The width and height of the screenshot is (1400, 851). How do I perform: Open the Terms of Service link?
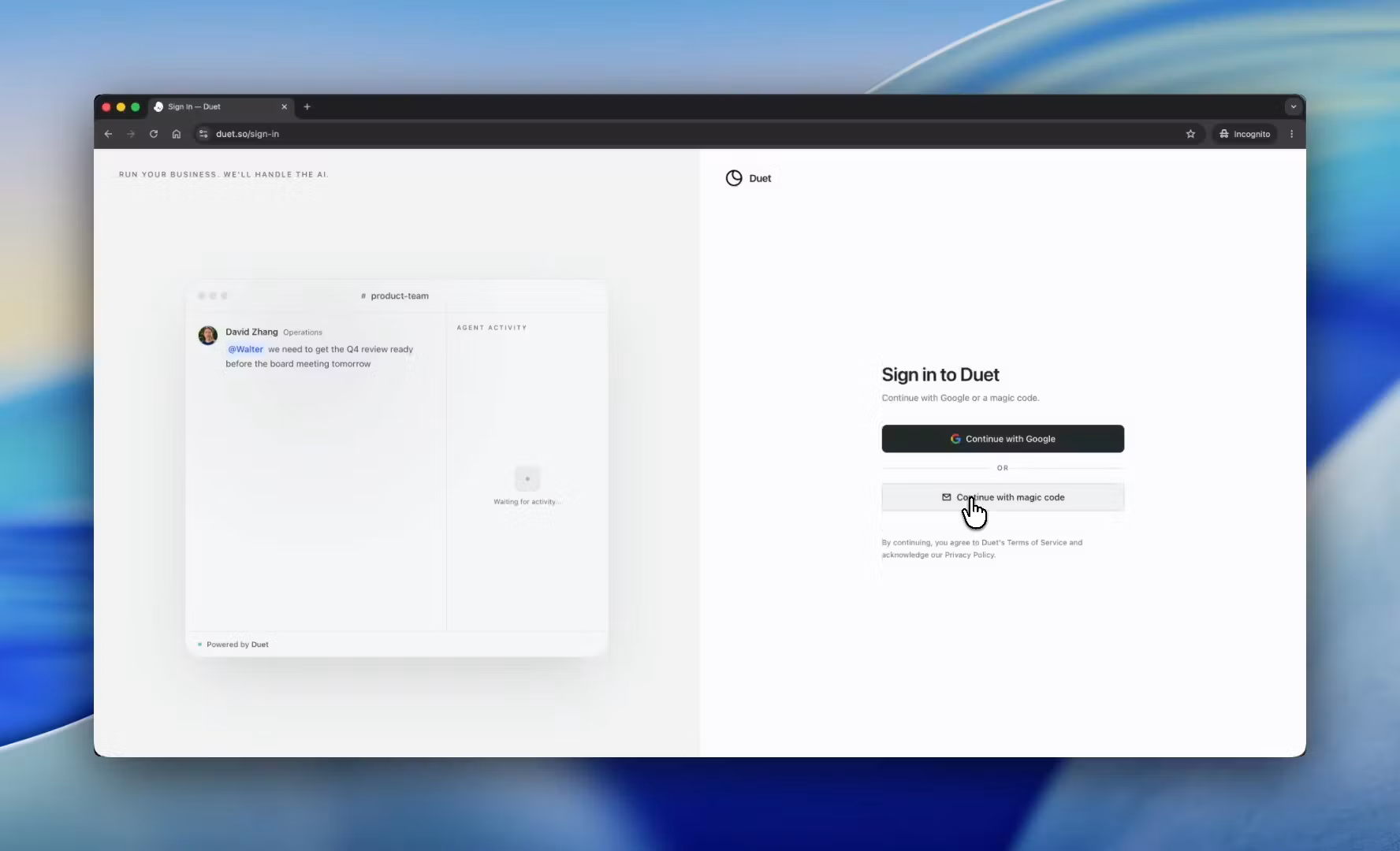1037,543
